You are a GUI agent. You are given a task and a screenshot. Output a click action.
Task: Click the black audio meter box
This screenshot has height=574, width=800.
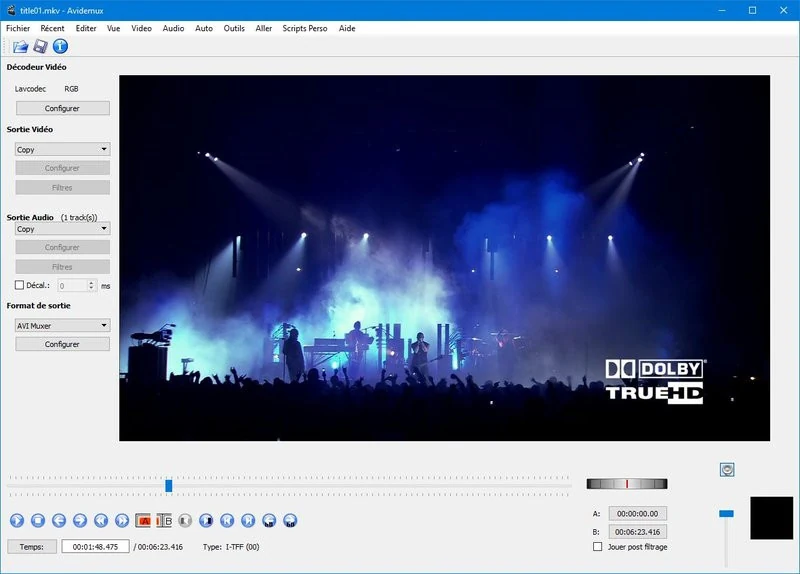[x=771, y=518]
